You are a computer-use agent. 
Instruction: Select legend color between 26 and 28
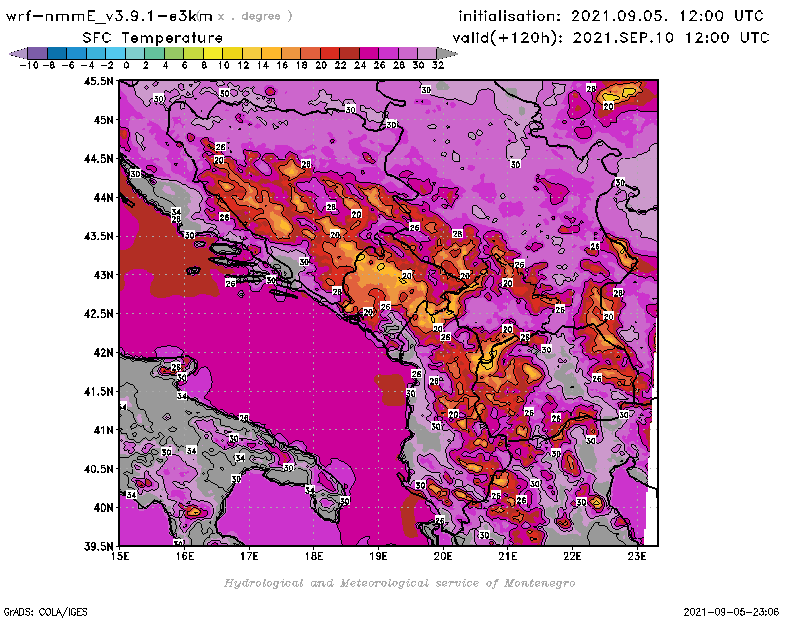[388, 53]
